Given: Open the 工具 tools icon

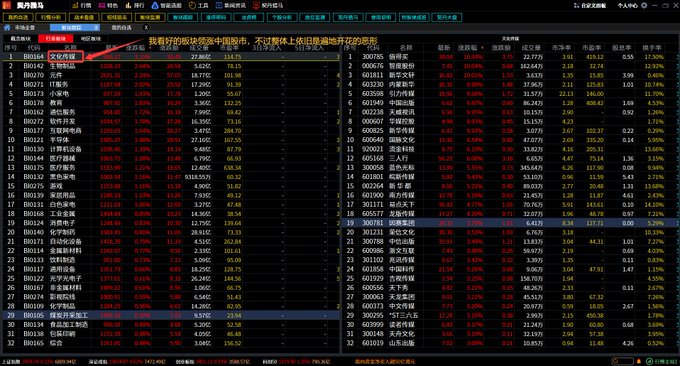Looking at the screenshot, I should pyautogui.click(x=193, y=6).
